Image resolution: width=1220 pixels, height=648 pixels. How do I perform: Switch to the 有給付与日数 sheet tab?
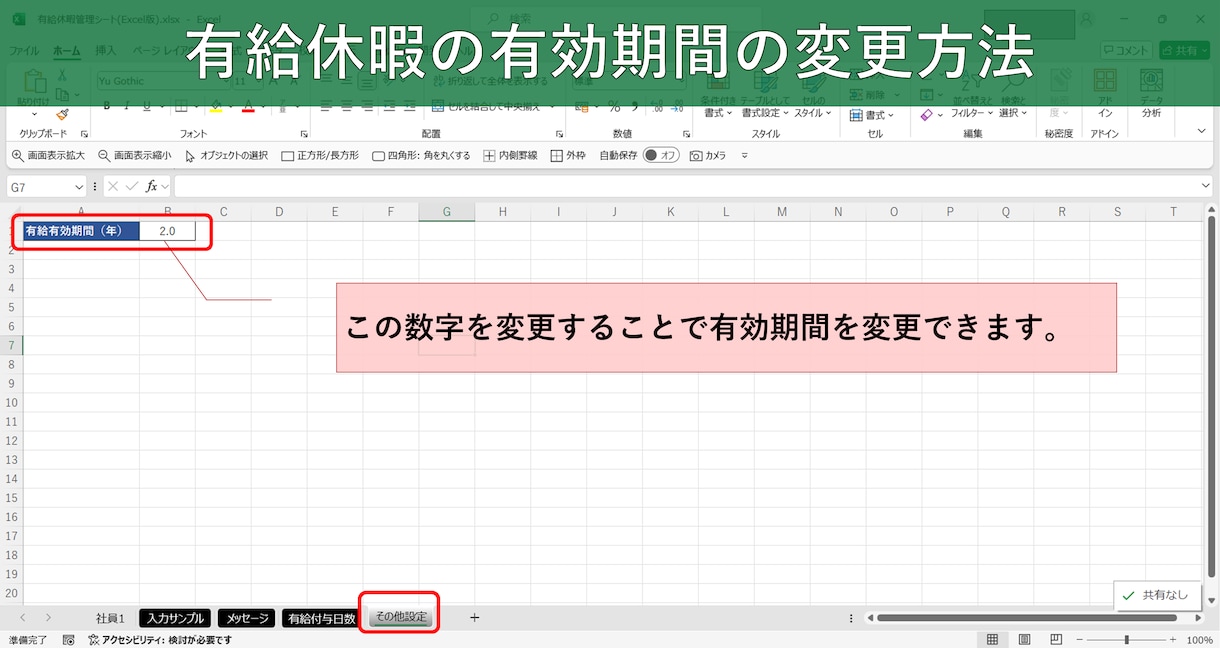[321, 618]
